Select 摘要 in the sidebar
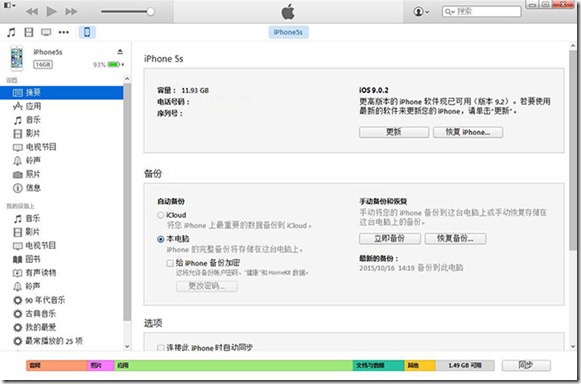The height and width of the screenshot is (384, 581). pyautogui.click(x=62, y=93)
